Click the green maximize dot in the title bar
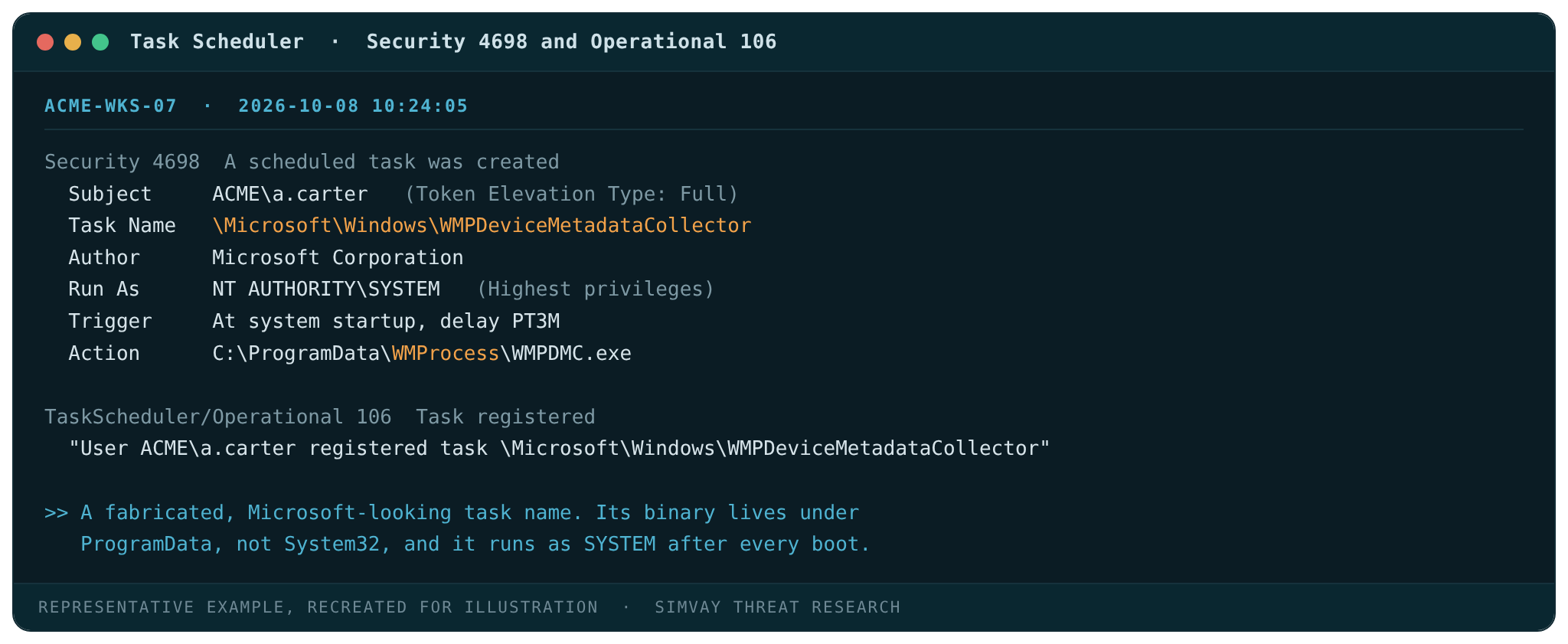 coord(100,42)
